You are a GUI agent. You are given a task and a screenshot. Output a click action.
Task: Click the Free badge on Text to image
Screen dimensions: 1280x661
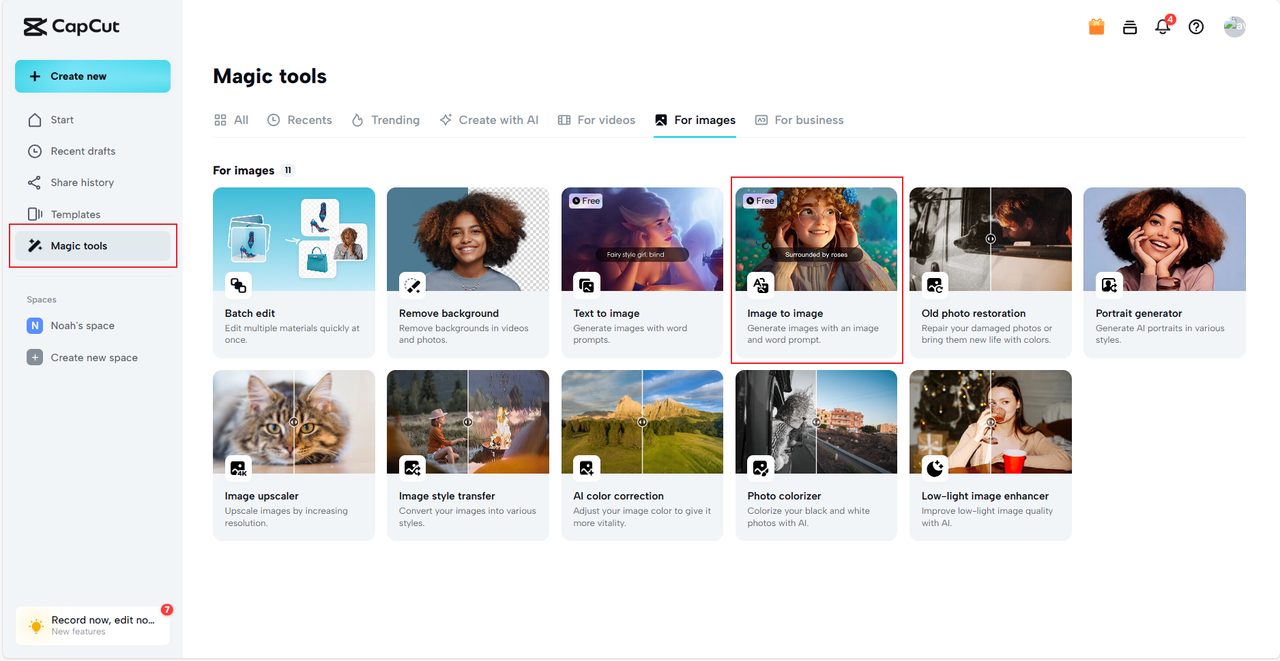[x=587, y=201]
